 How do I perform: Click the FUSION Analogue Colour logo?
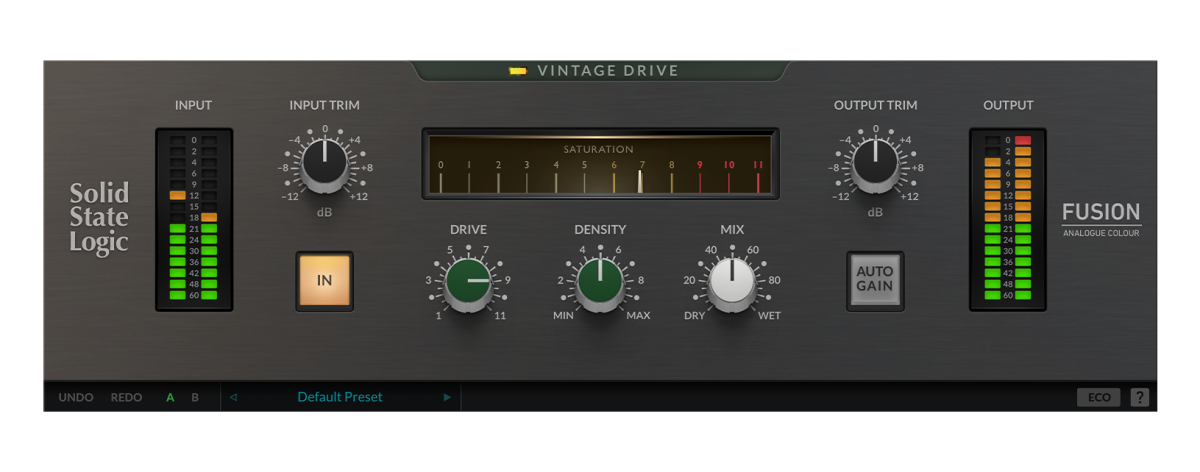click(x=1101, y=218)
